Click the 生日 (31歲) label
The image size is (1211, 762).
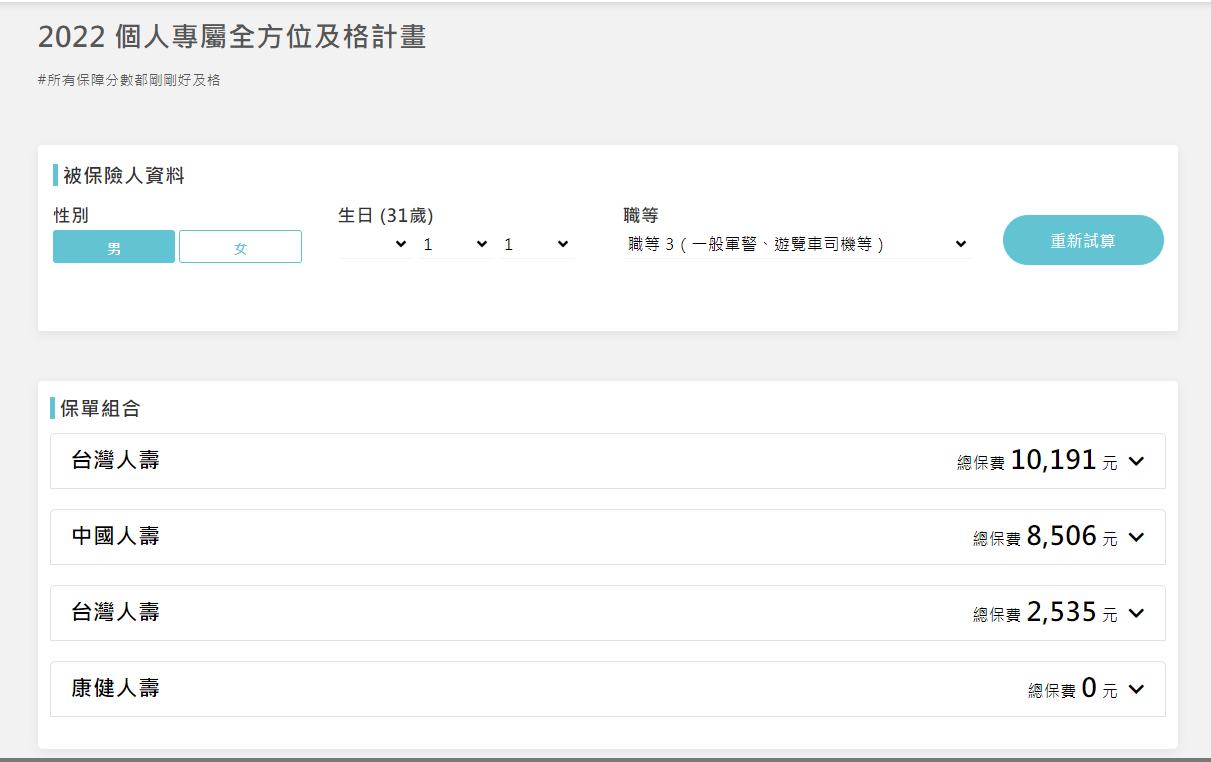386,215
